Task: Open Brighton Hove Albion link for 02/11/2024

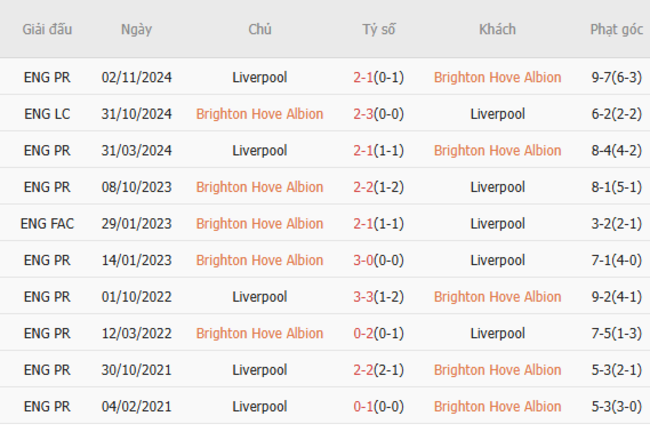Action: tap(497, 77)
